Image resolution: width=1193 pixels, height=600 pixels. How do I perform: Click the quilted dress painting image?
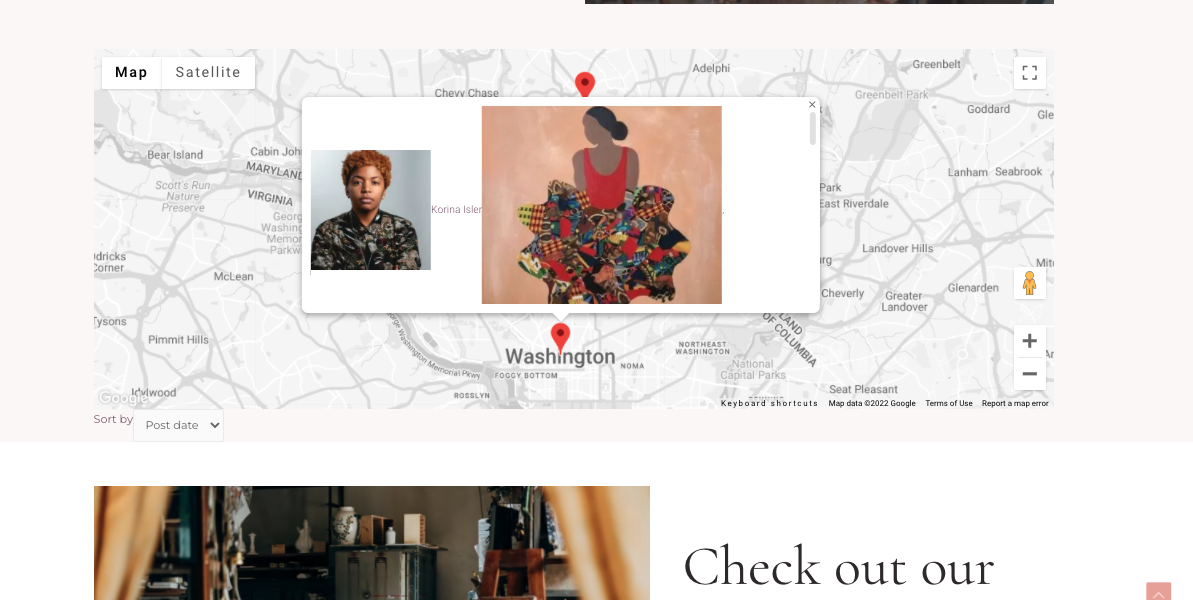coord(602,205)
